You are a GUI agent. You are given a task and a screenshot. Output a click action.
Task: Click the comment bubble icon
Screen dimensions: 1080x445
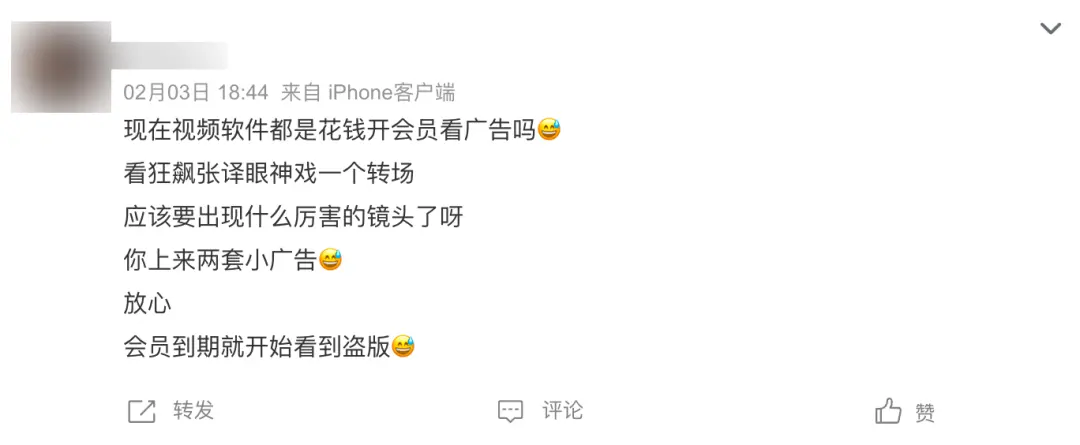tap(510, 411)
